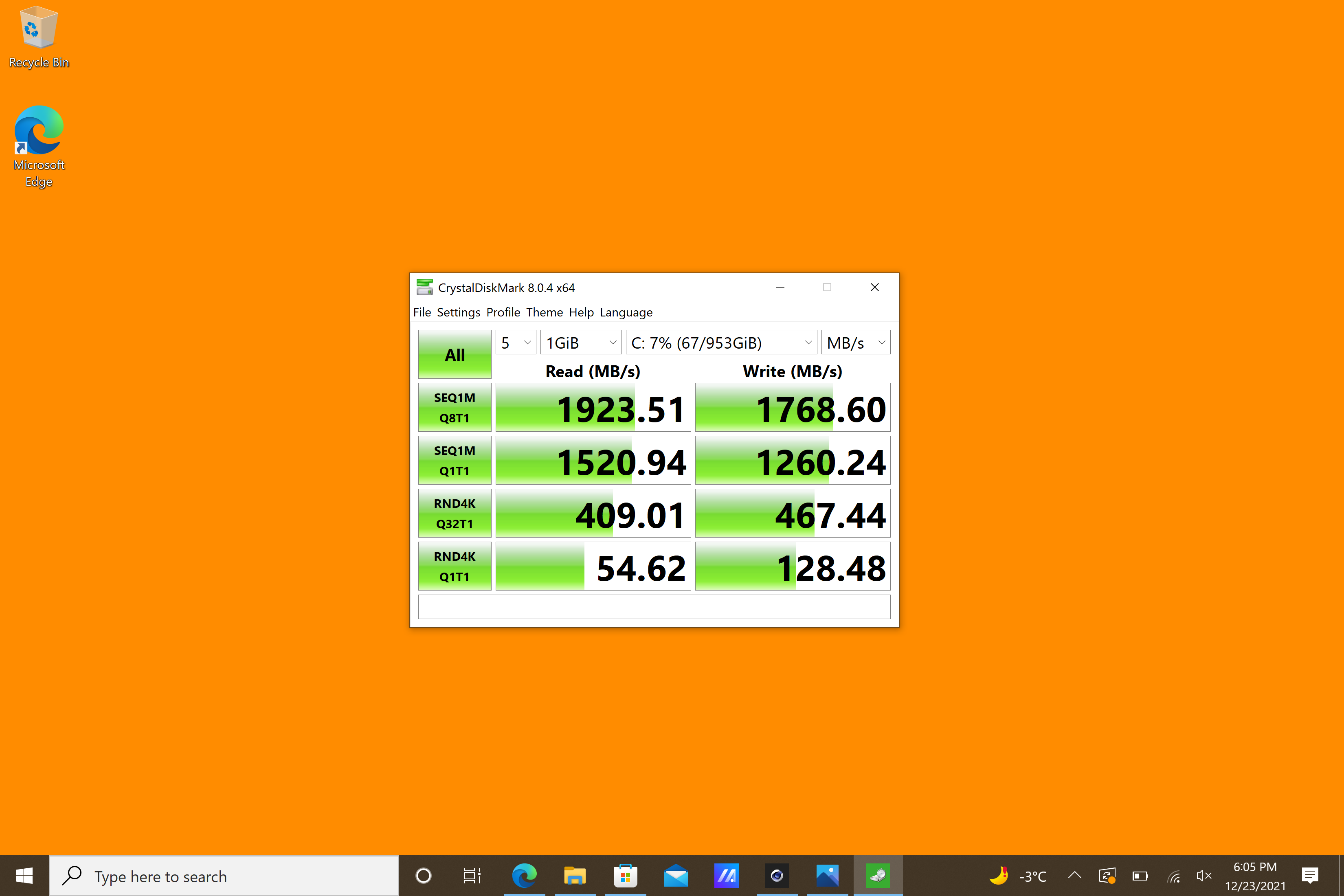Open Photos app in taskbar
The height and width of the screenshot is (896, 1344).
[827, 875]
